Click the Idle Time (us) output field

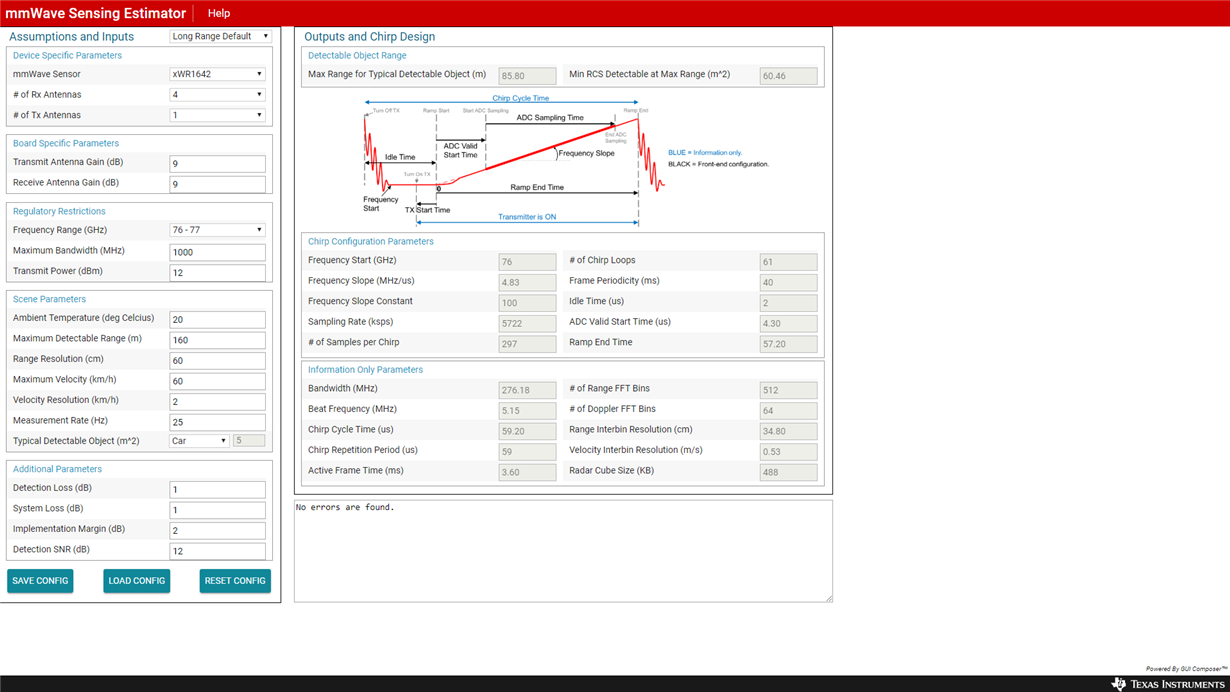point(788,303)
